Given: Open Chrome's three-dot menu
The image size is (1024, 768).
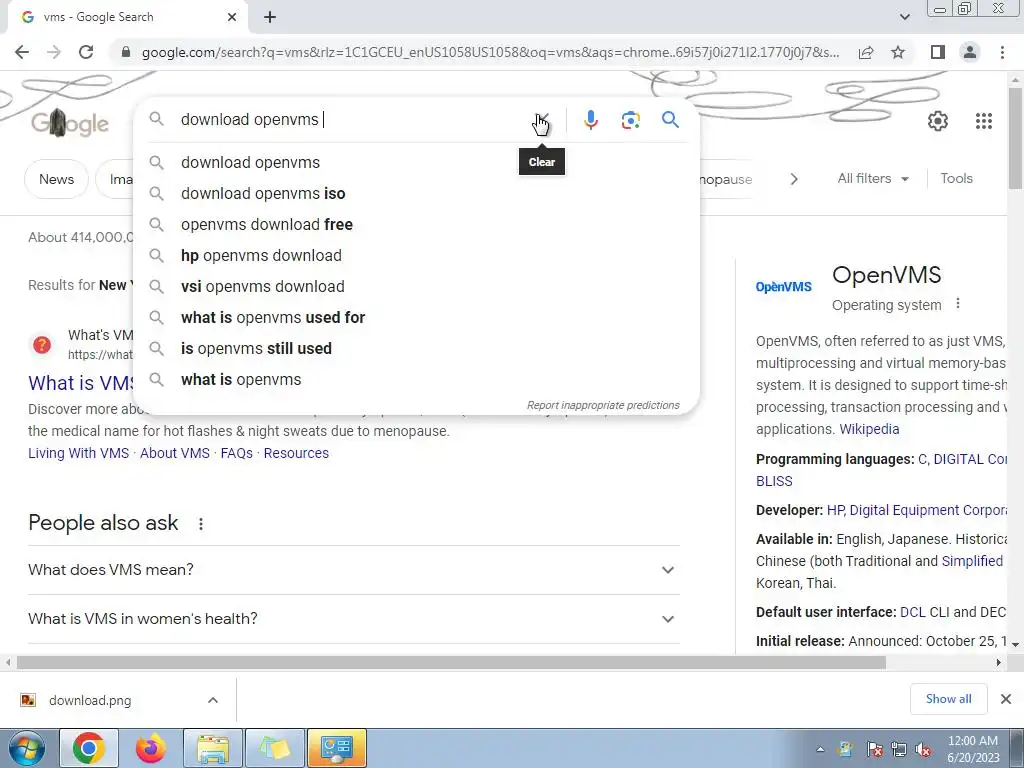Looking at the screenshot, I should tap(1002, 52).
